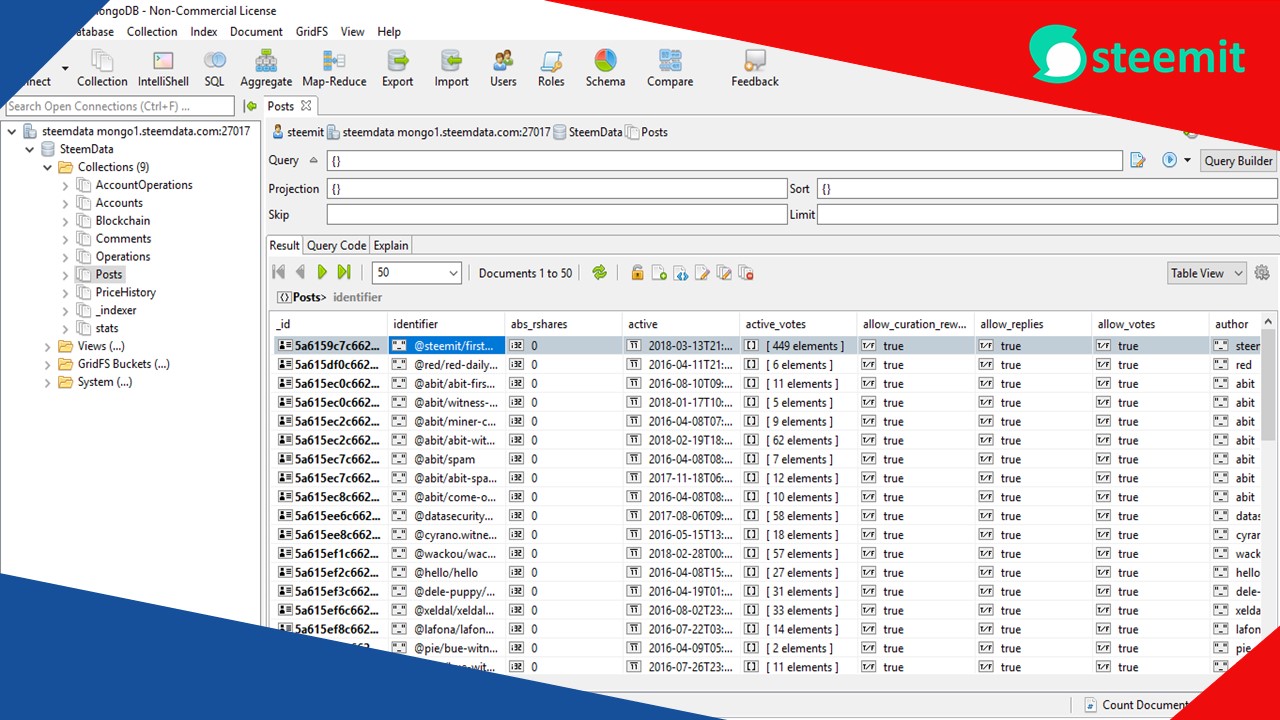Image resolution: width=1280 pixels, height=720 pixels.
Task: Jump to the last results page
Action: [344, 272]
